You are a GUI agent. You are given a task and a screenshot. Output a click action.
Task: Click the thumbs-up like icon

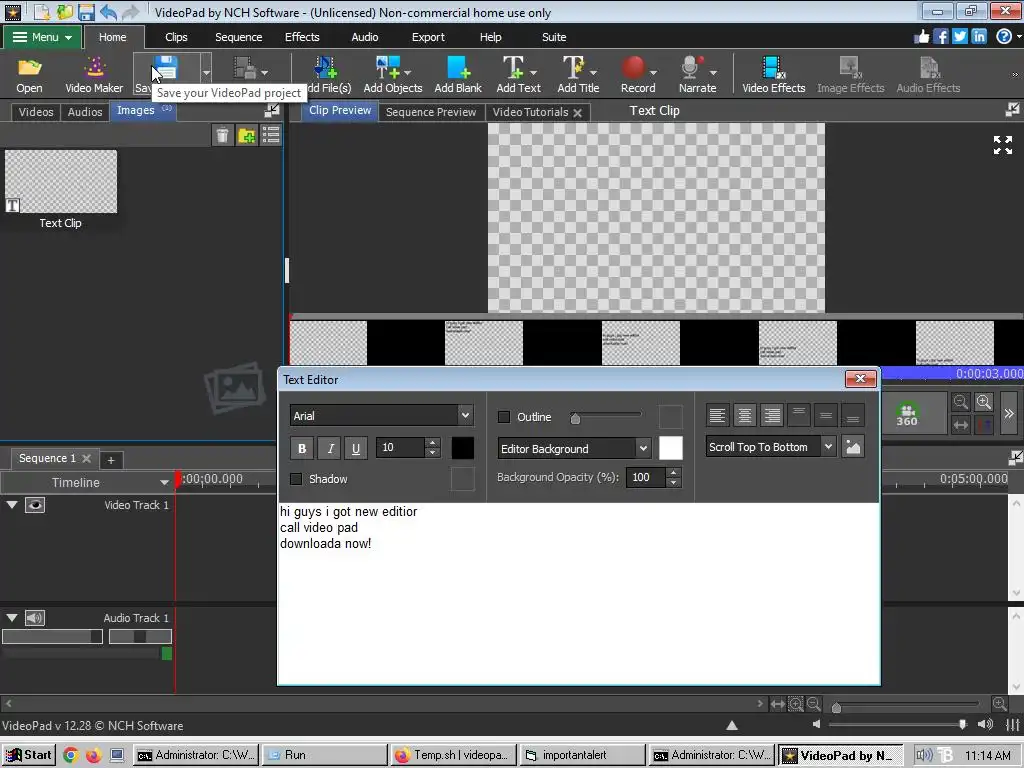click(x=921, y=37)
